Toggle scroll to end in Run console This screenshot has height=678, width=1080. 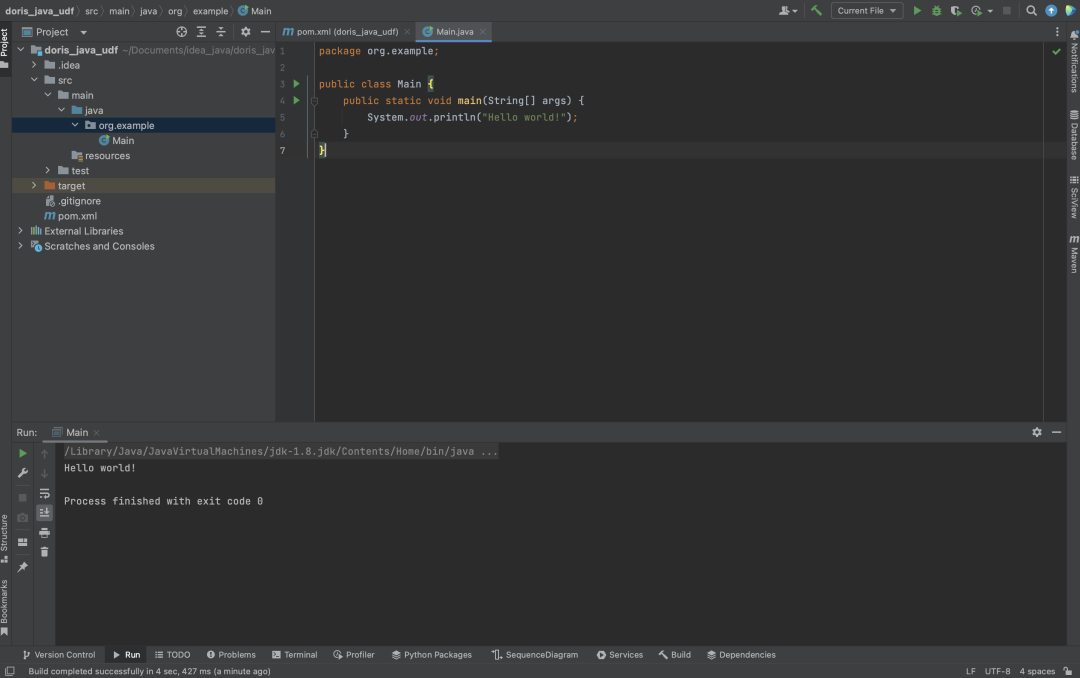44,513
